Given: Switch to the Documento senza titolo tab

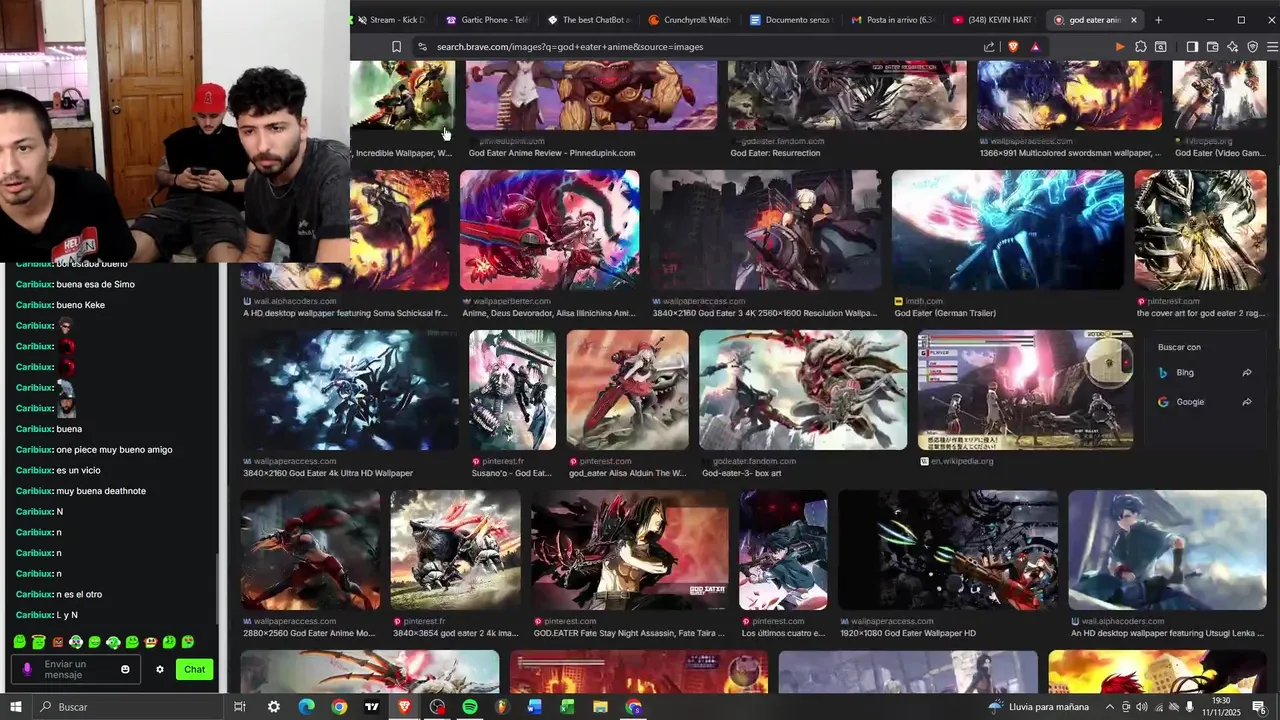Looking at the screenshot, I should point(790,20).
